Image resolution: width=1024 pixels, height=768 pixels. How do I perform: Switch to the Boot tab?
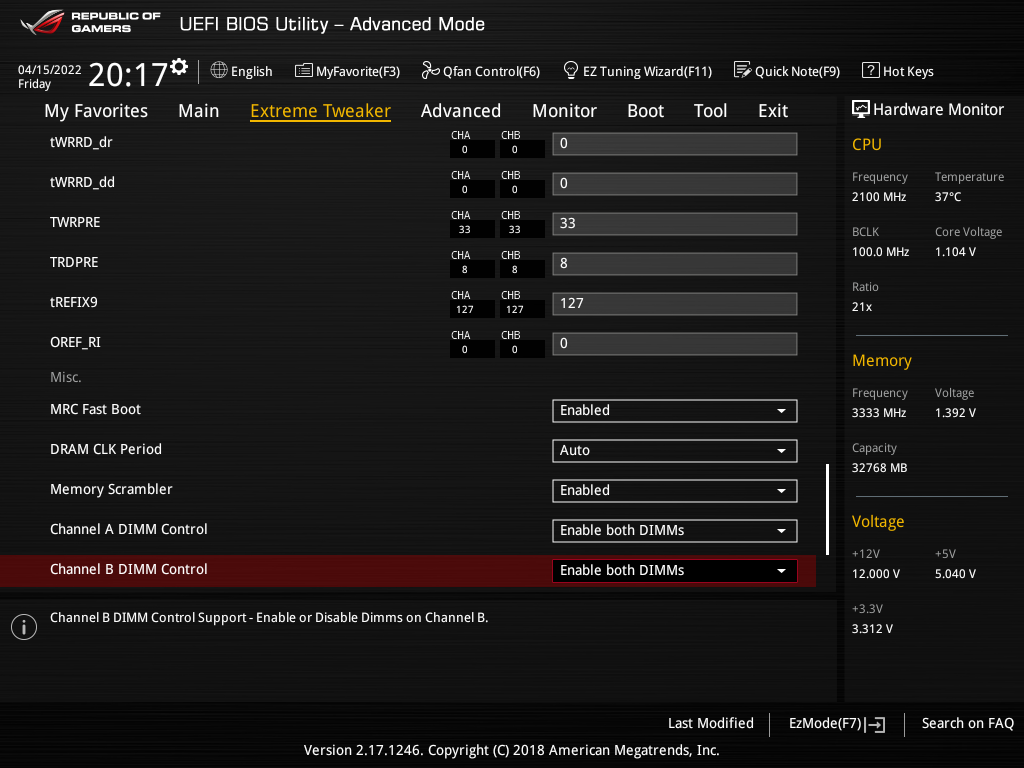(x=645, y=111)
